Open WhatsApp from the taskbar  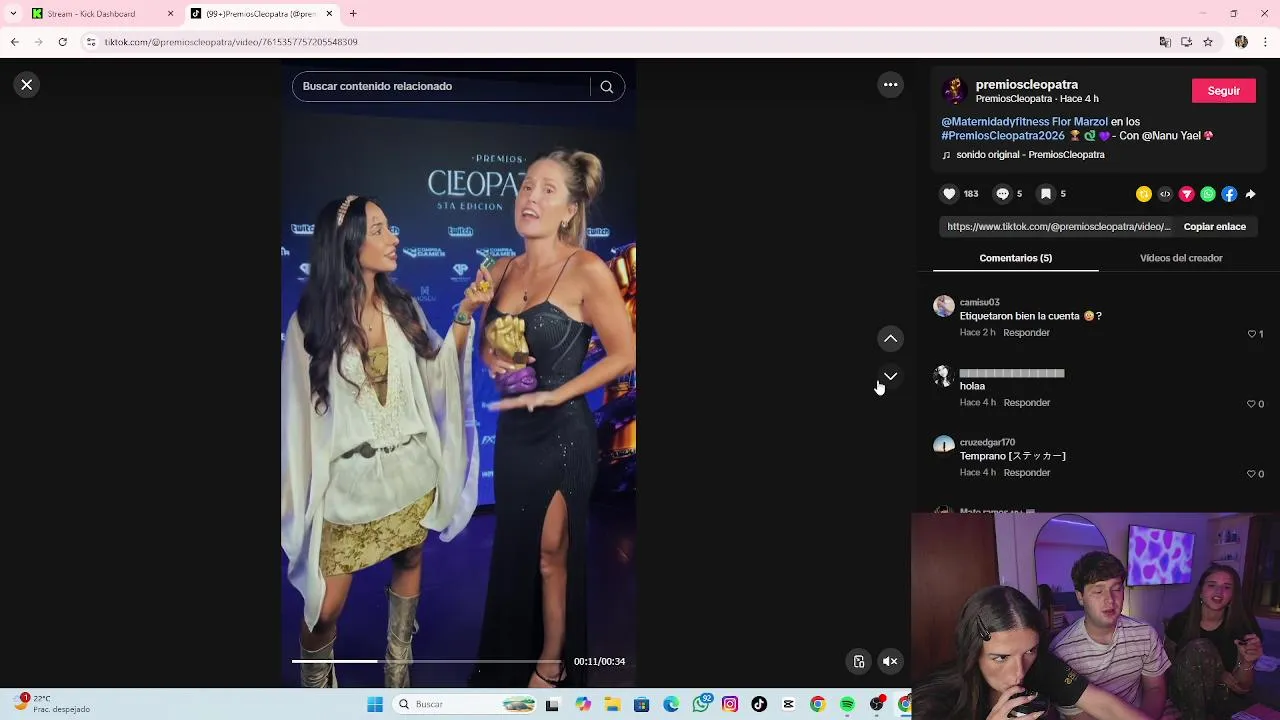(701, 705)
